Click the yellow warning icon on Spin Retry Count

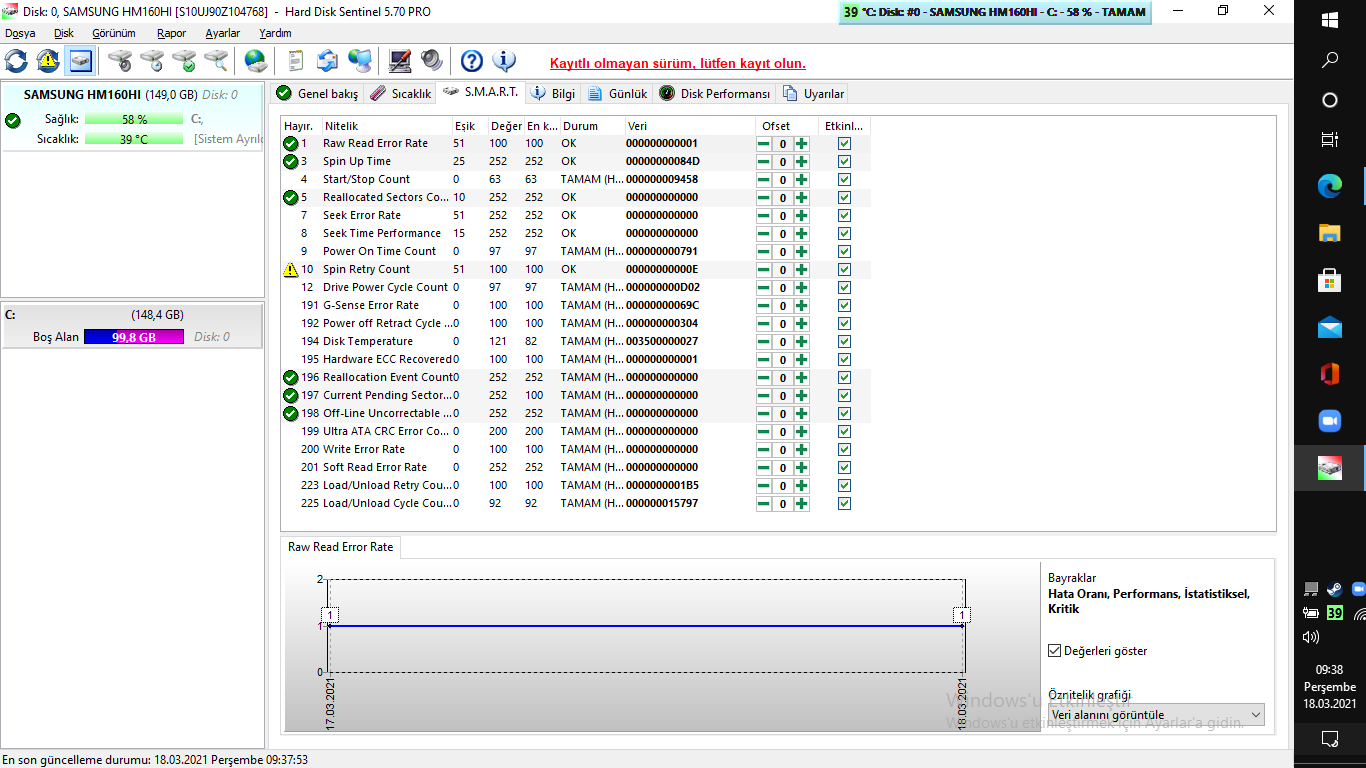tap(291, 269)
